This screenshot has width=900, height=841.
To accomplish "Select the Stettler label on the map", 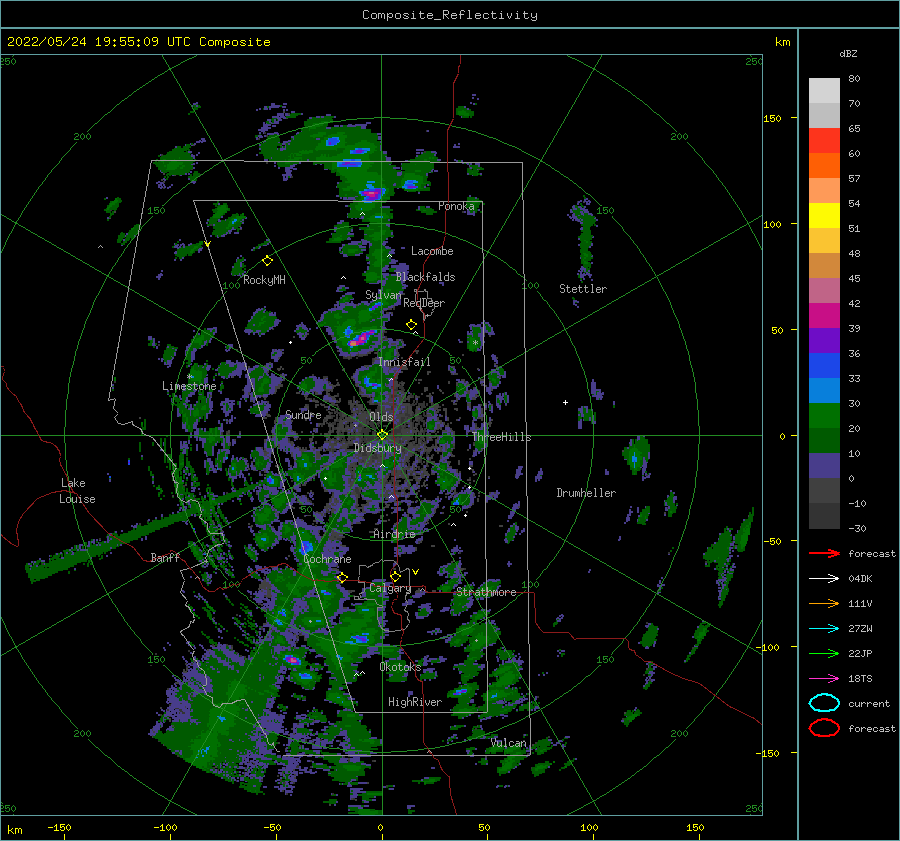I will (x=583, y=289).
